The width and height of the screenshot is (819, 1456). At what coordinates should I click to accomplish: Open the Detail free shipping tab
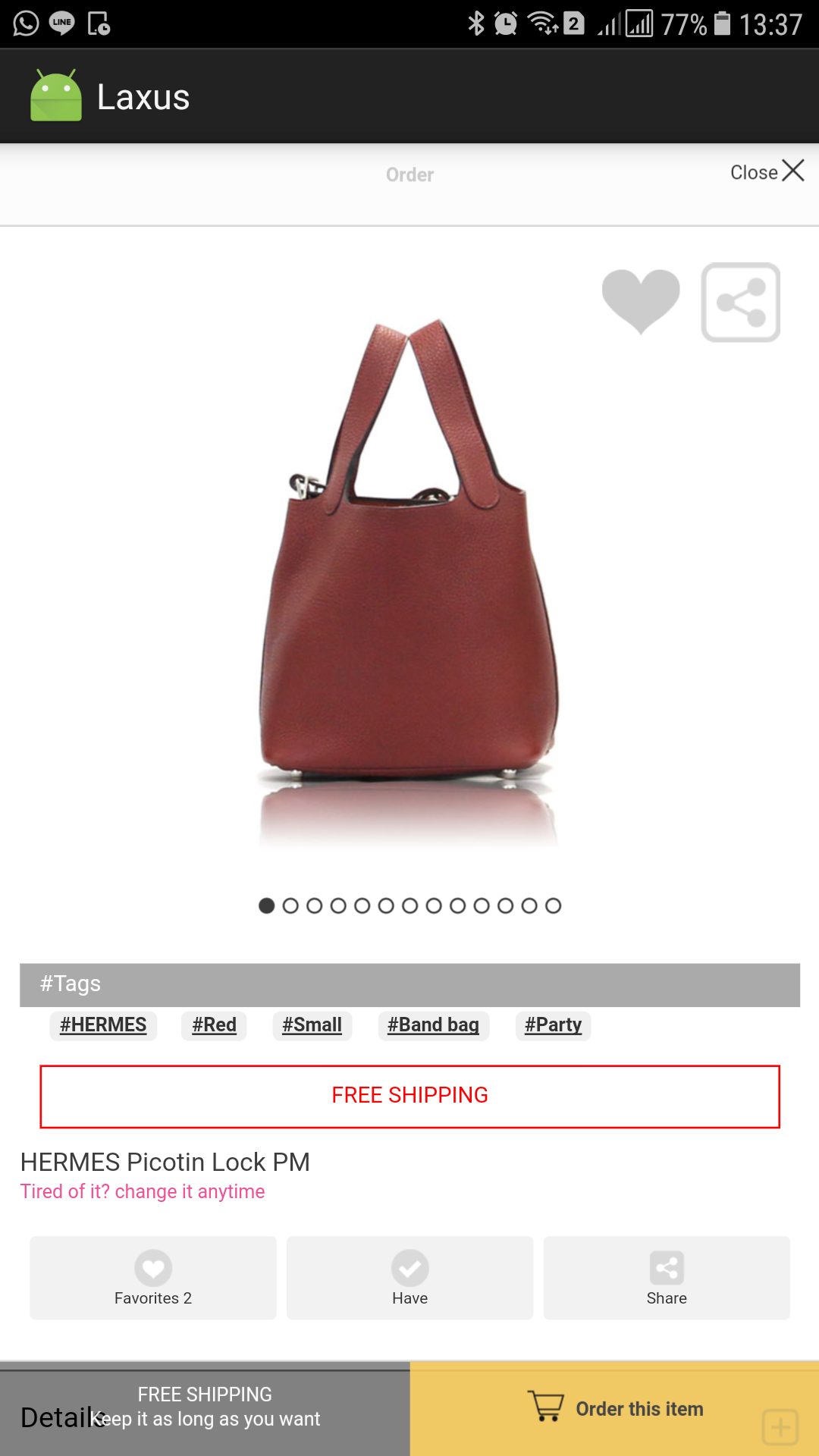[x=205, y=1409]
